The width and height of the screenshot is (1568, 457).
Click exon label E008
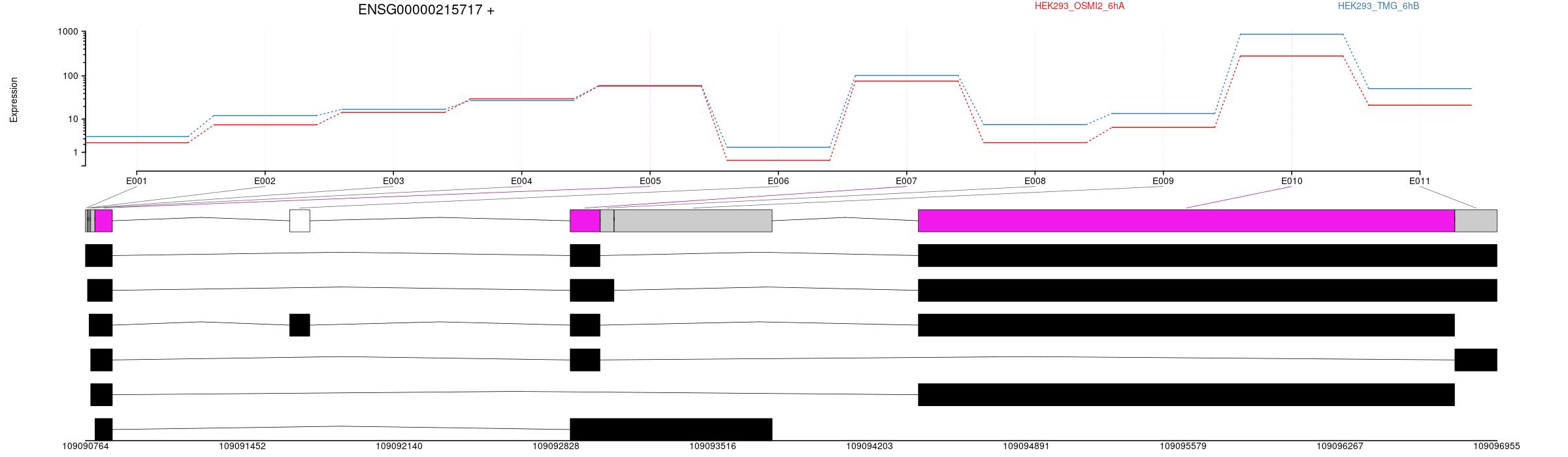(1035, 181)
